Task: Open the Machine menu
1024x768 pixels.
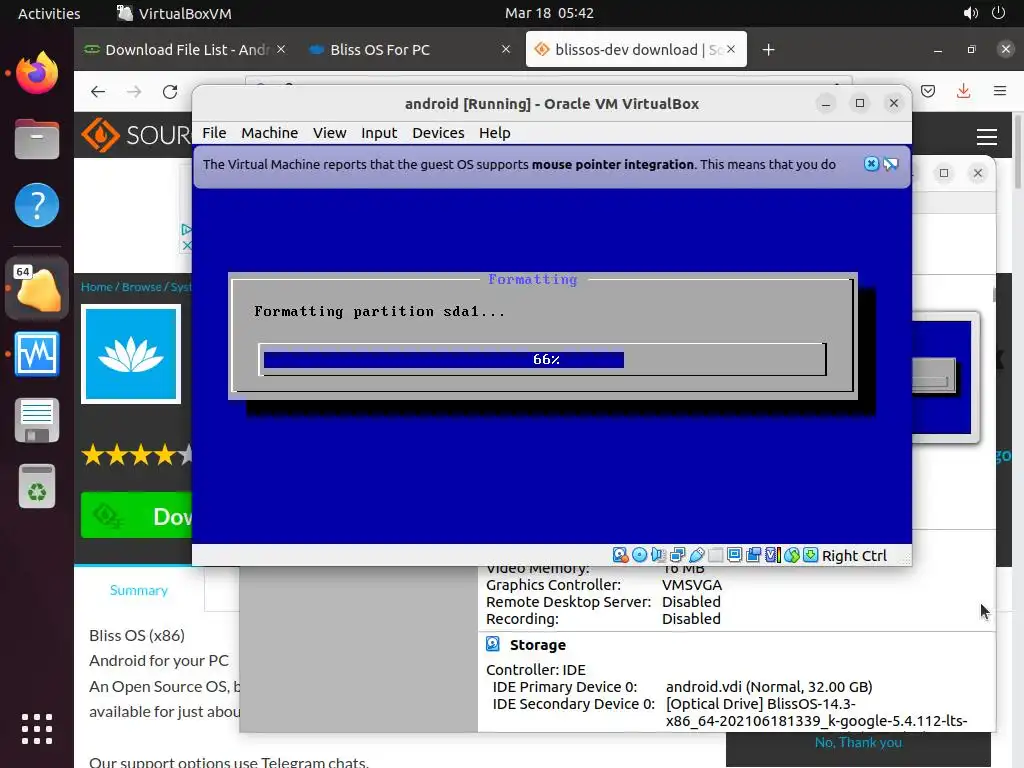Action: pos(270,133)
